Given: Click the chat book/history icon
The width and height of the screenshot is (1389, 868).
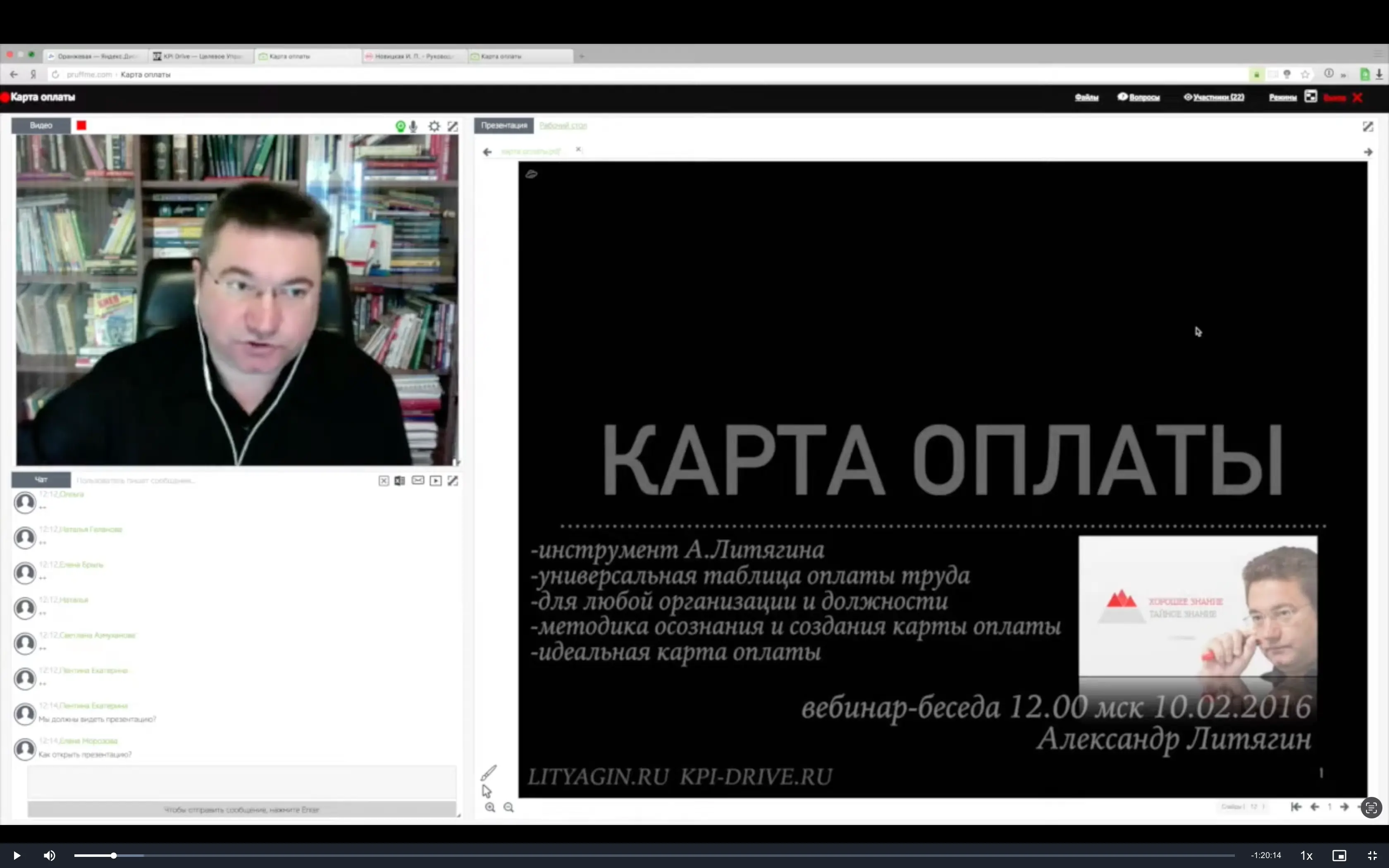Looking at the screenshot, I should (400, 480).
